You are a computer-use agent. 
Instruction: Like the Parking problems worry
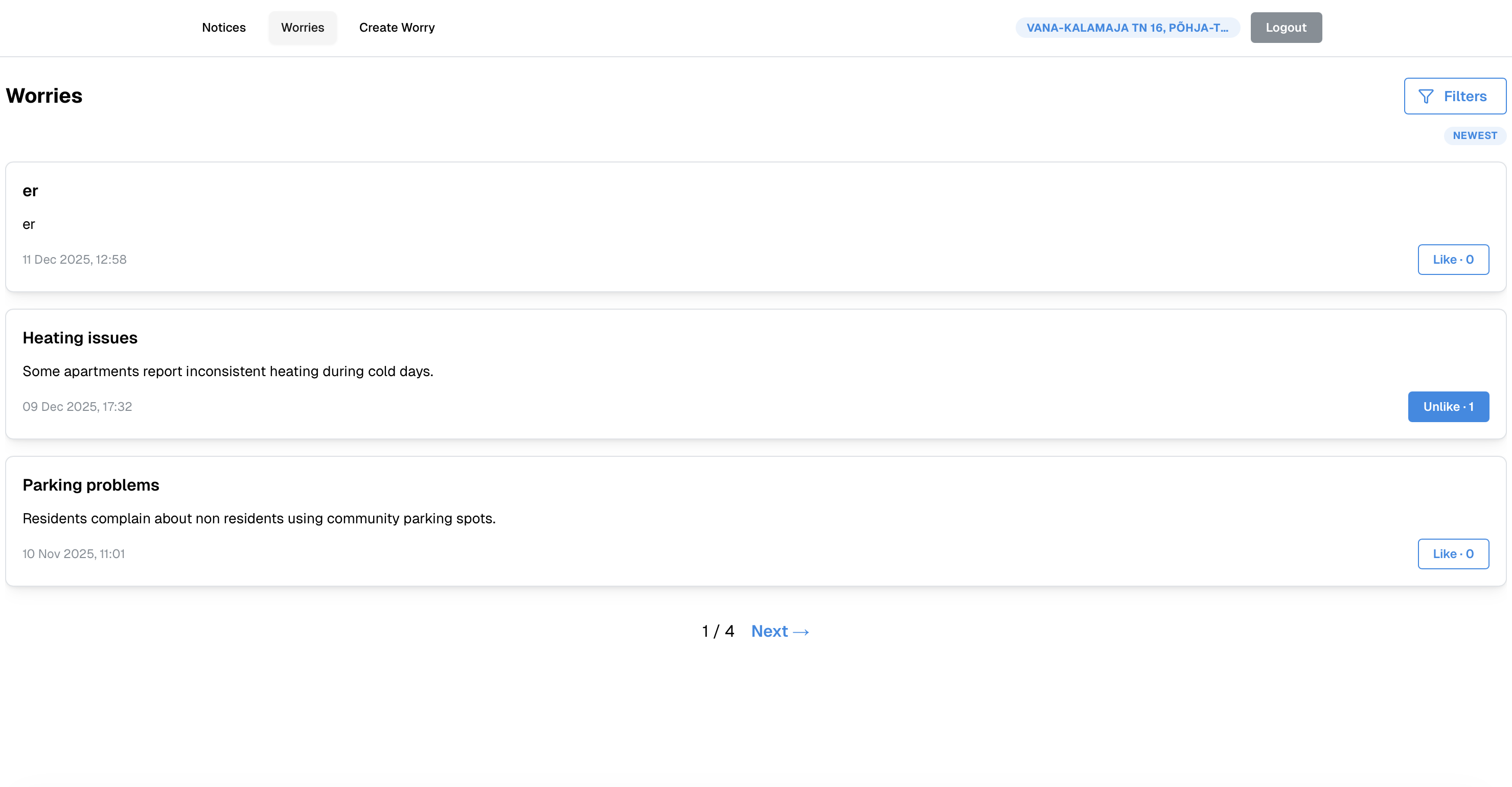(1453, 554)
